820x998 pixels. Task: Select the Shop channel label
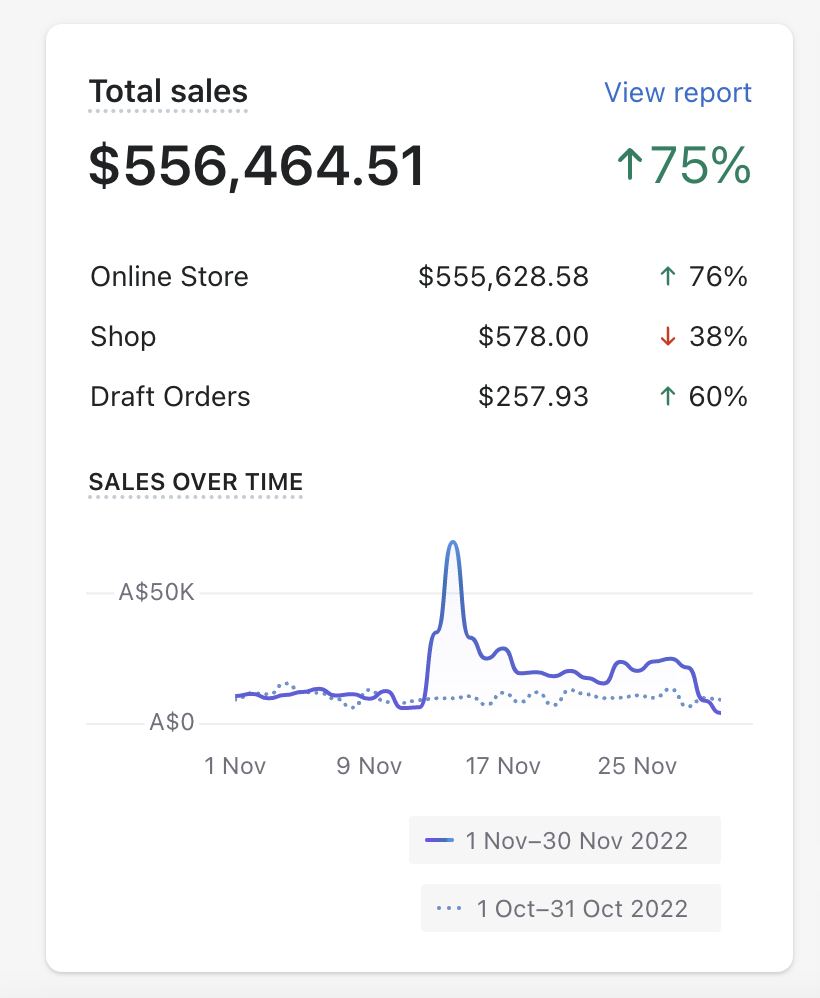(123, 337)
